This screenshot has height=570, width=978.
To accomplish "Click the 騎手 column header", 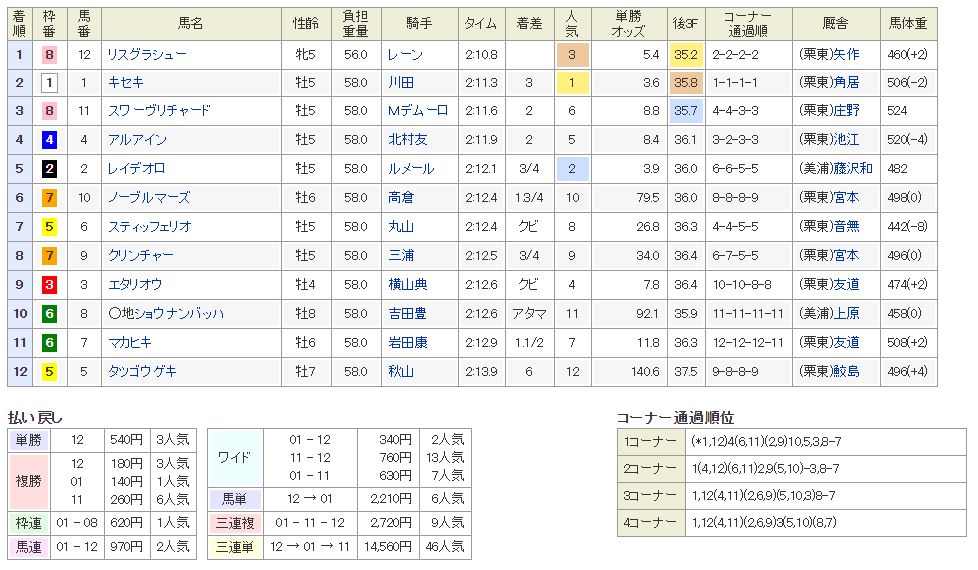I will tap(419, 24).
